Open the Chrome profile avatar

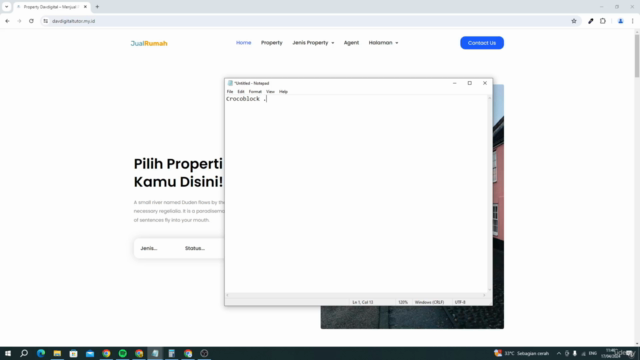pos(620,21)
